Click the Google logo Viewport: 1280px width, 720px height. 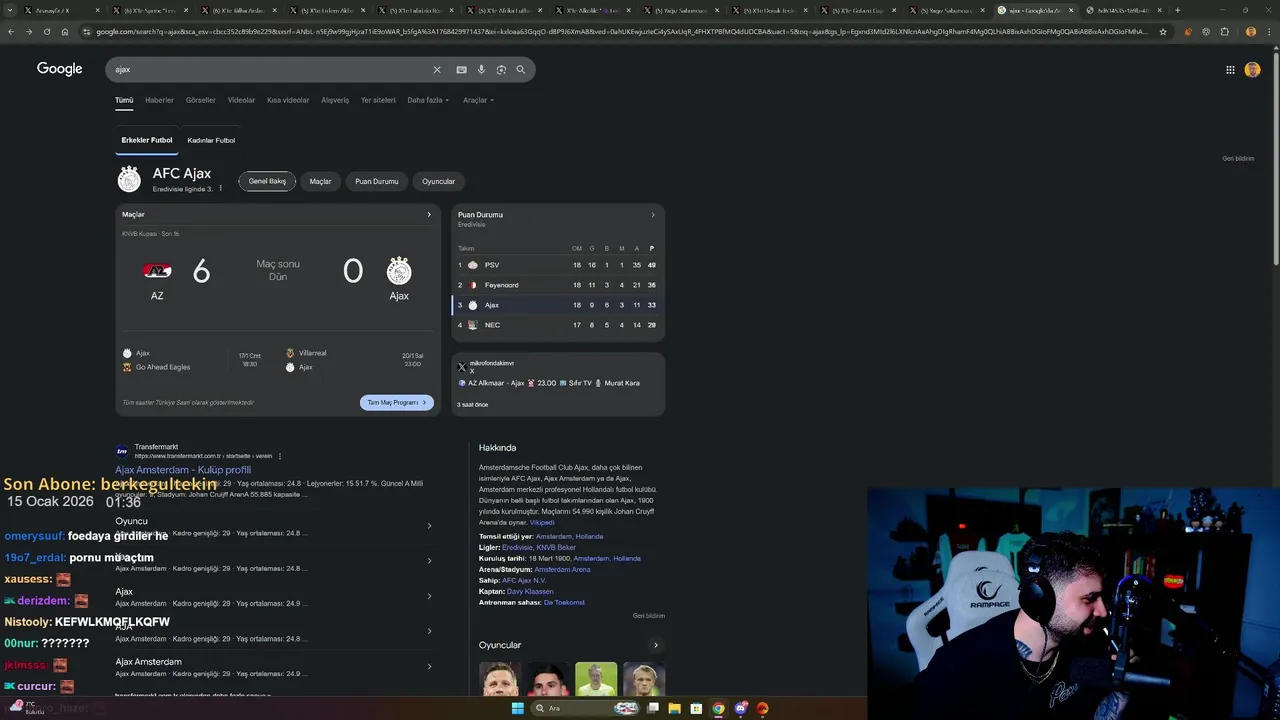point(60,69)
